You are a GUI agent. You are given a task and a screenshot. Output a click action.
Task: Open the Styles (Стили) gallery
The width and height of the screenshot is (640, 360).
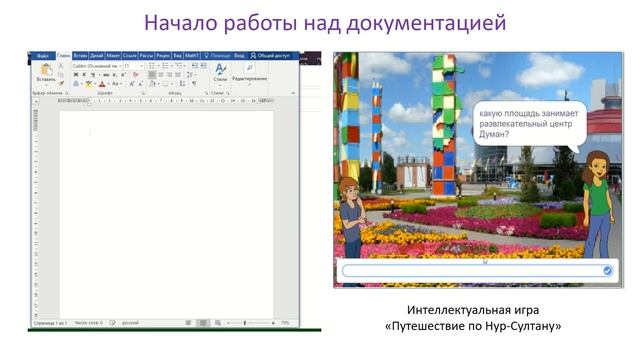point(220,73)
